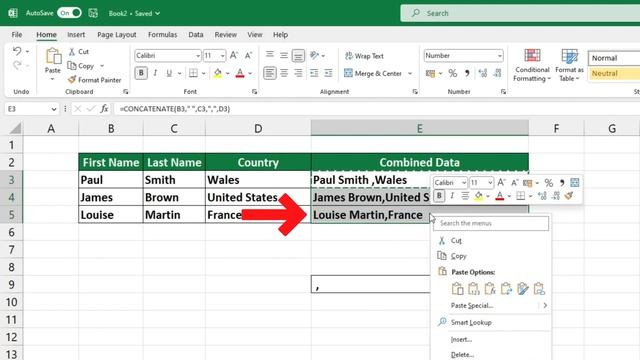Click the Borders icon in ribbon

click(x=193, y=73)
